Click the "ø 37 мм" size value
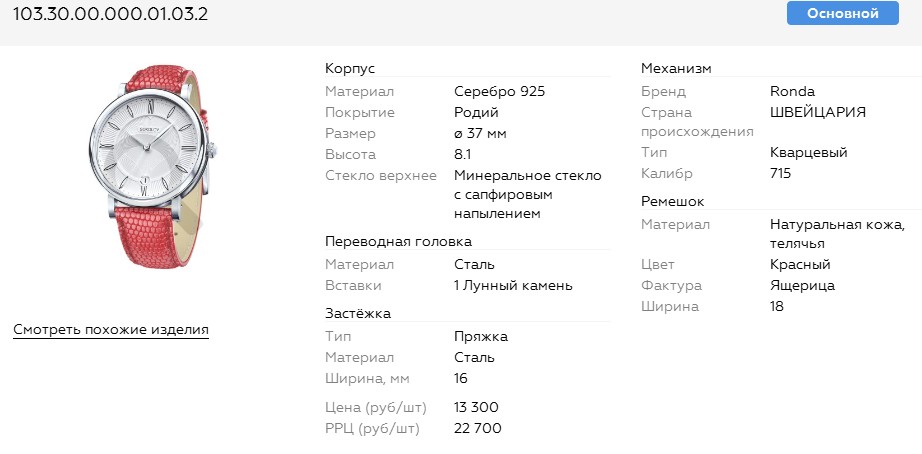 tap(480, 134)
